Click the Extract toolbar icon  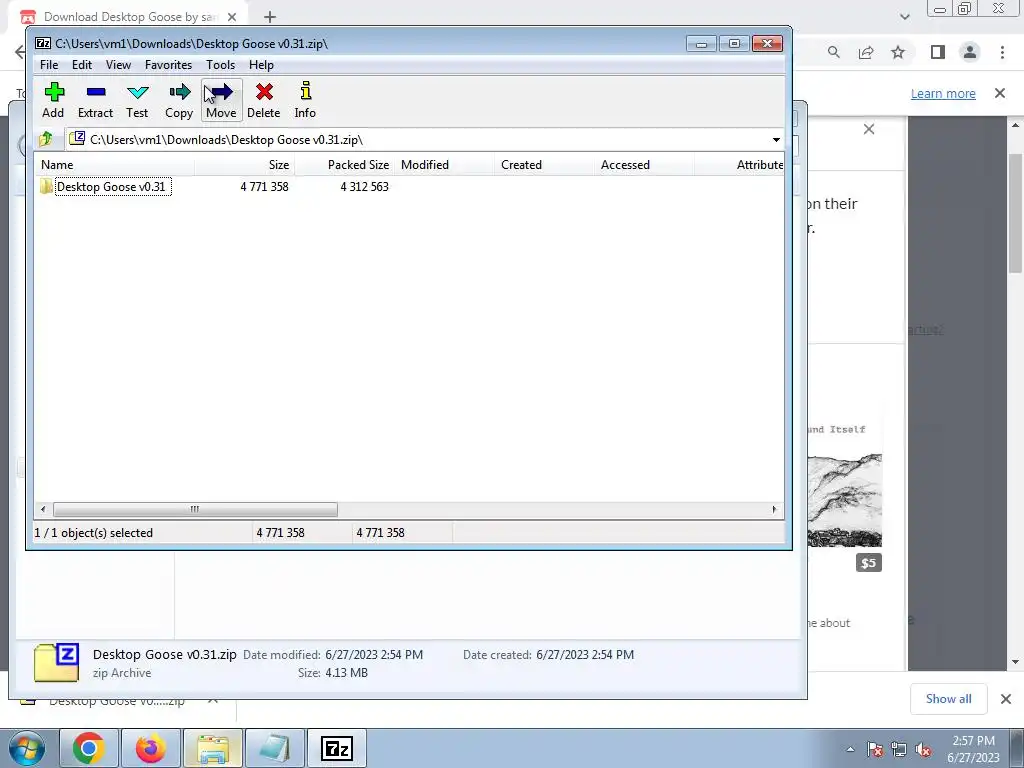95,100
